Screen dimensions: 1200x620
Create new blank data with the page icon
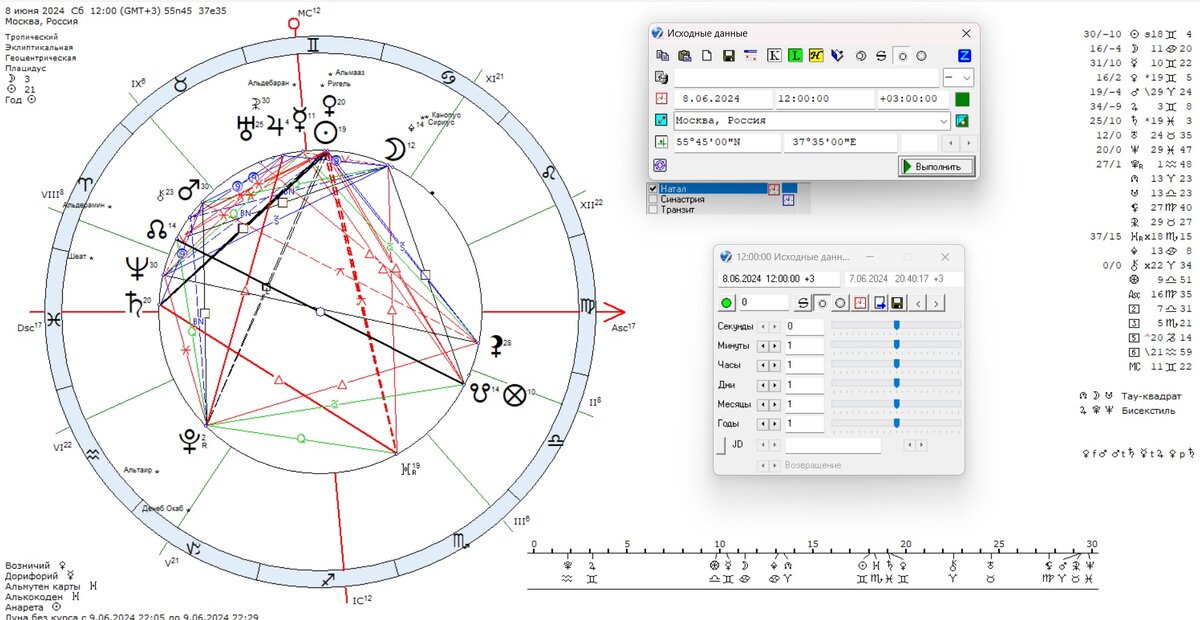[x=706, y=56]
